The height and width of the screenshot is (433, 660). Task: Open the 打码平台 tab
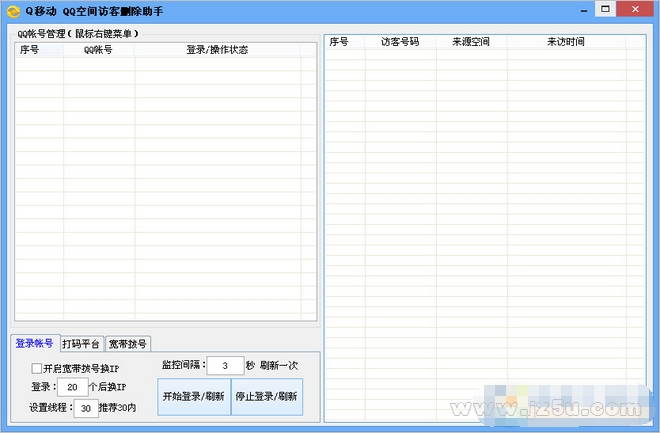tap(81, 344)
